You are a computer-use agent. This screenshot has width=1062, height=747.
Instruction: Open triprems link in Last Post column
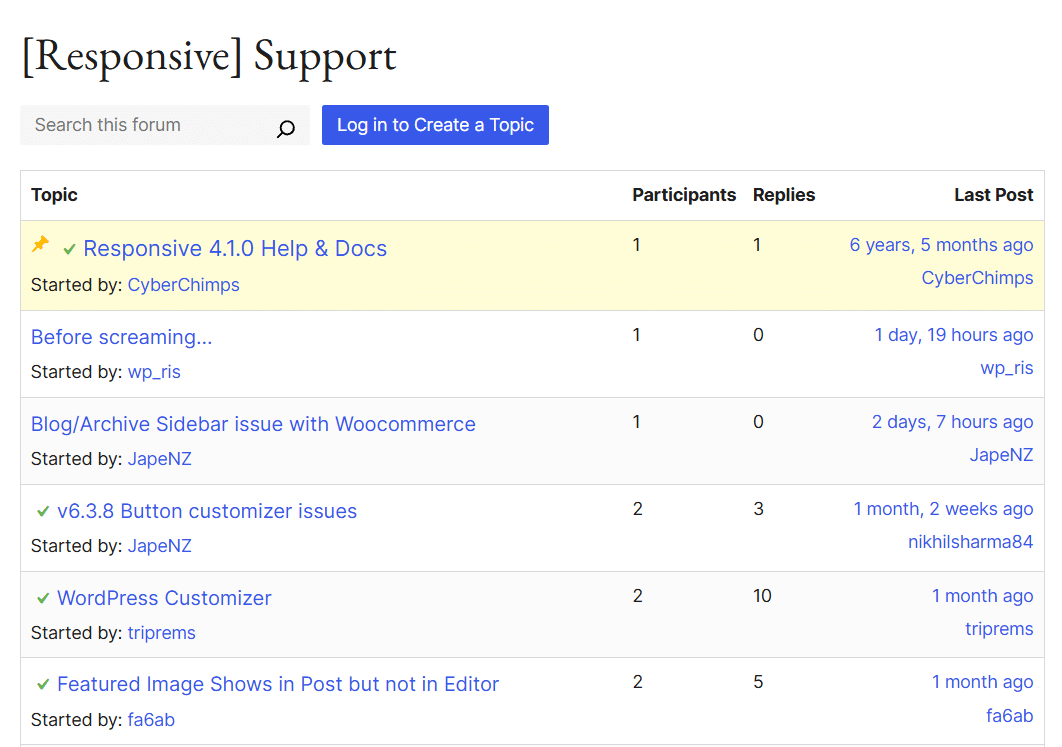[x=1000, y=629]
